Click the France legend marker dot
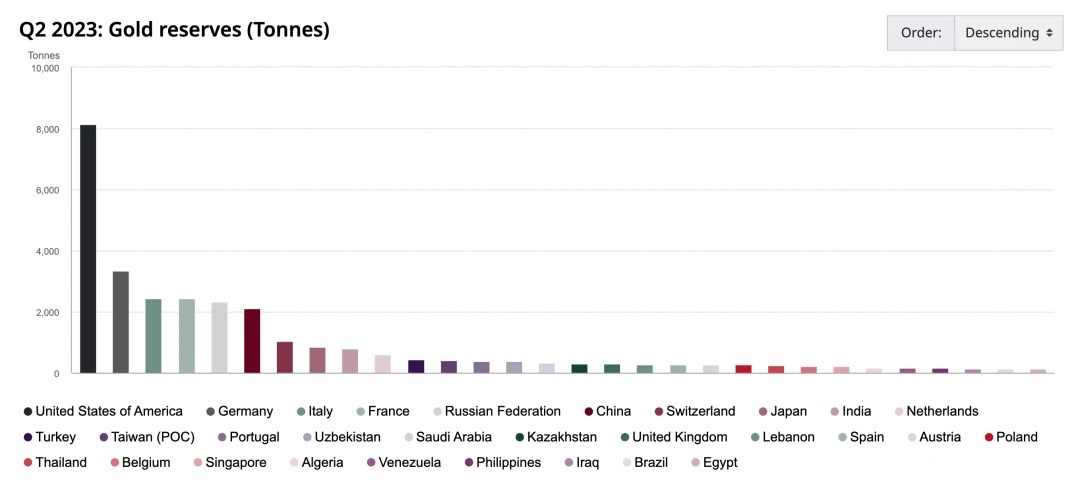Image resolution: width=1072 pixels, height=480 pixels. coord(360,411)
